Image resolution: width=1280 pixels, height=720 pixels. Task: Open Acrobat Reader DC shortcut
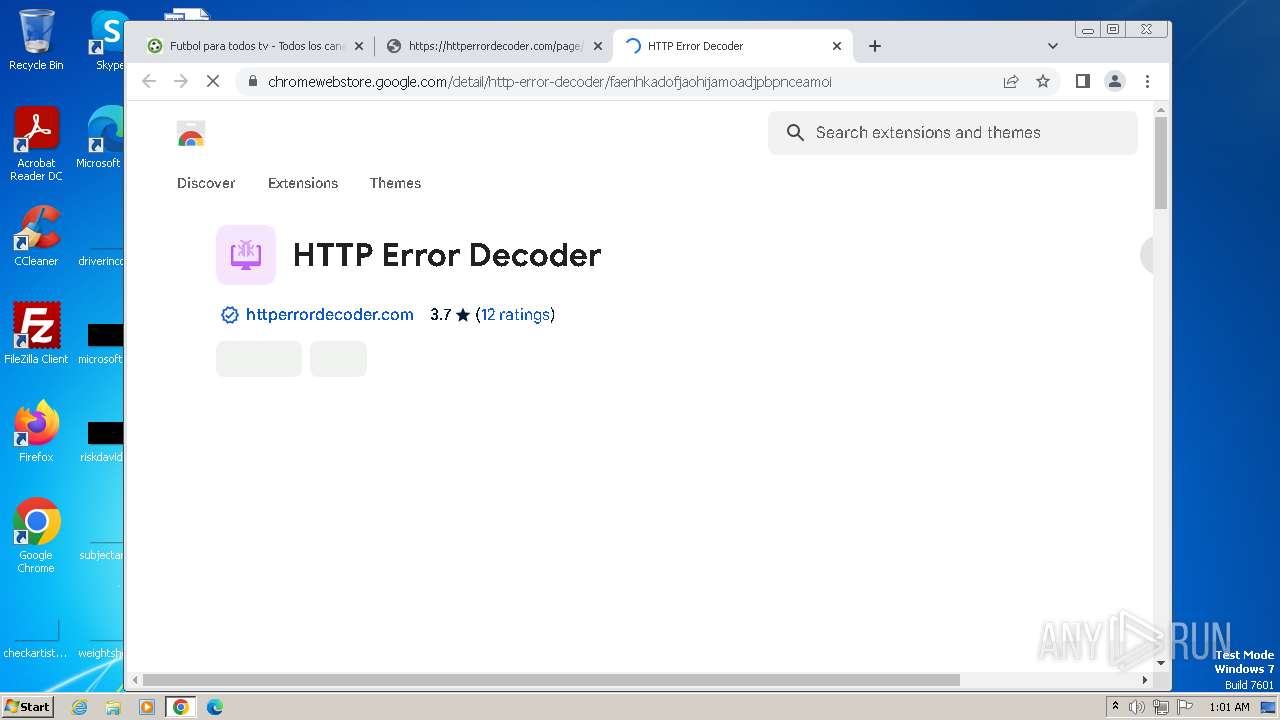coord(36,144)
